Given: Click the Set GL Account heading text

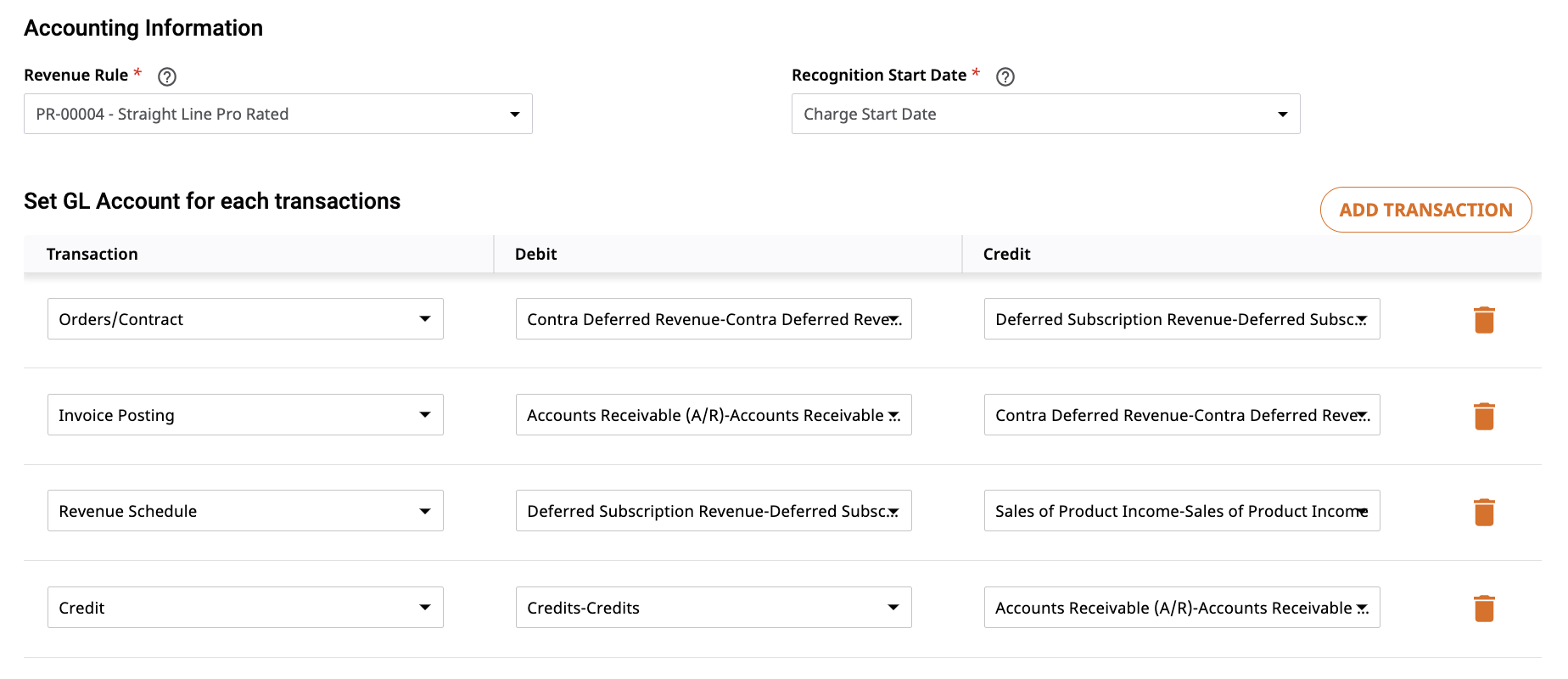Looking at the screenshot, I should click(x=212, y=201).
